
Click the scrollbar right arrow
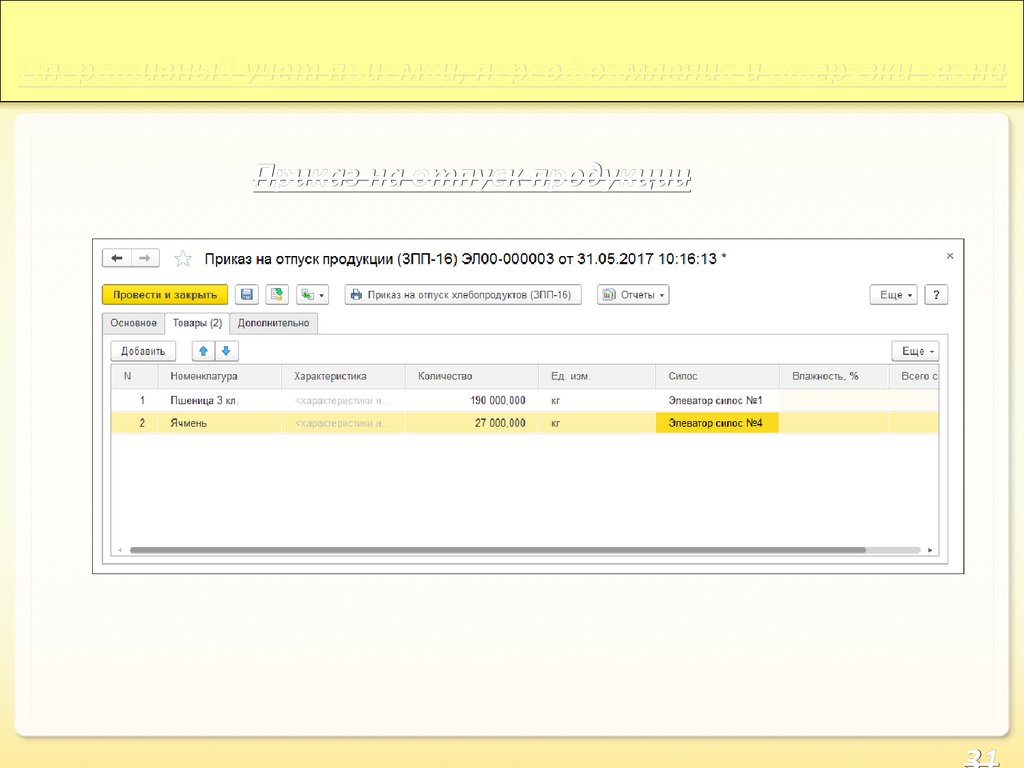[930, 550]
